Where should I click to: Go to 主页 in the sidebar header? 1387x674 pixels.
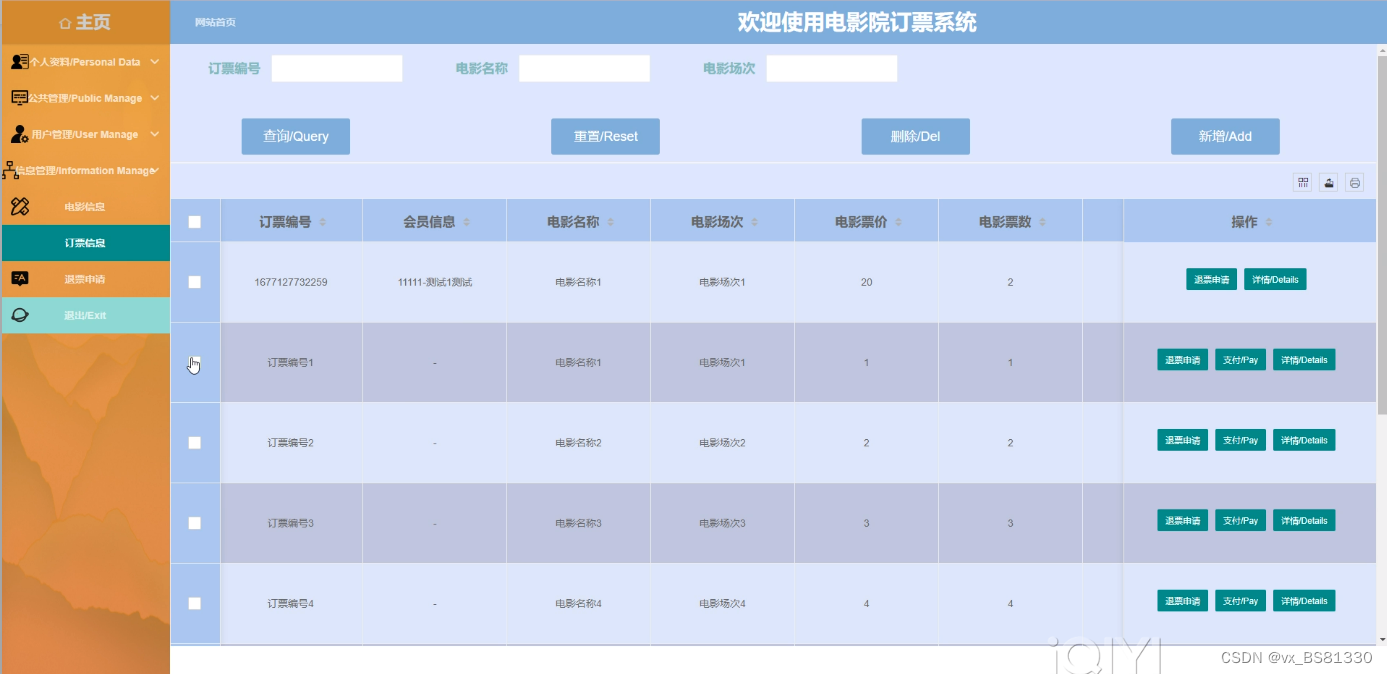93,22
